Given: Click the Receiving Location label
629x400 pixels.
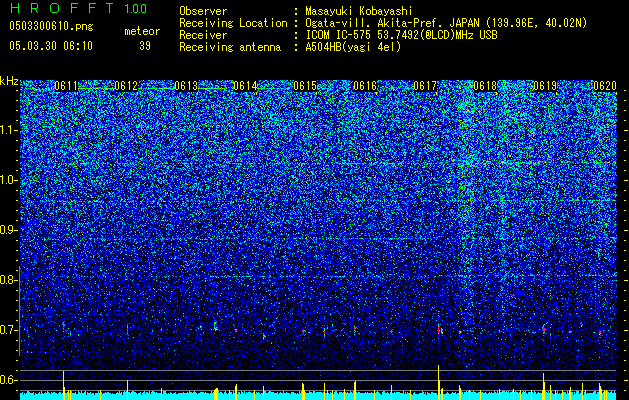Looking at the screenshot, I should click(233, 23).
